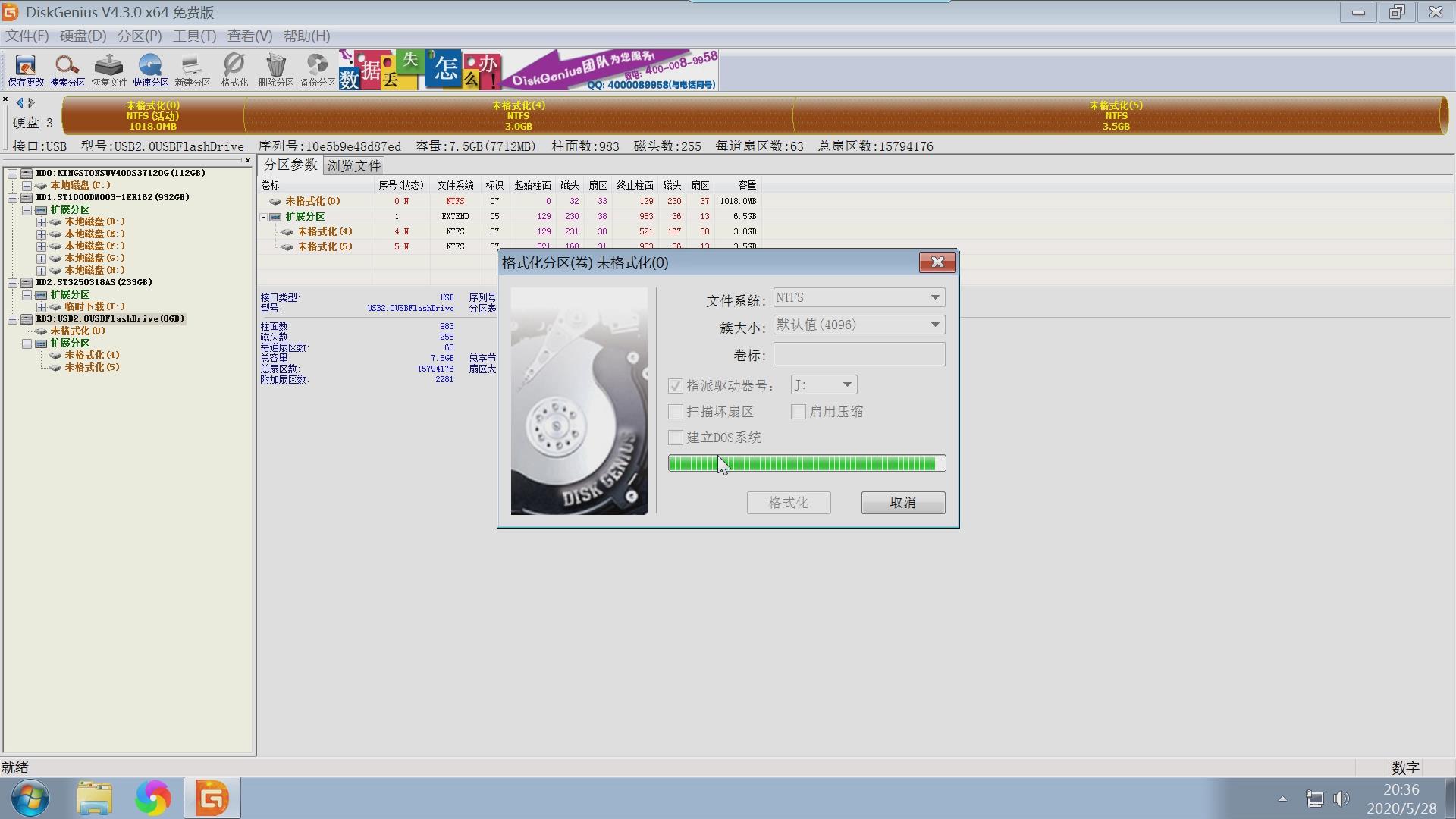Start 快速分区 (Quick Partition) from toolbar
Image resolution: width=1456 pixels, height=819 pixels.
(x=150, y=70)
